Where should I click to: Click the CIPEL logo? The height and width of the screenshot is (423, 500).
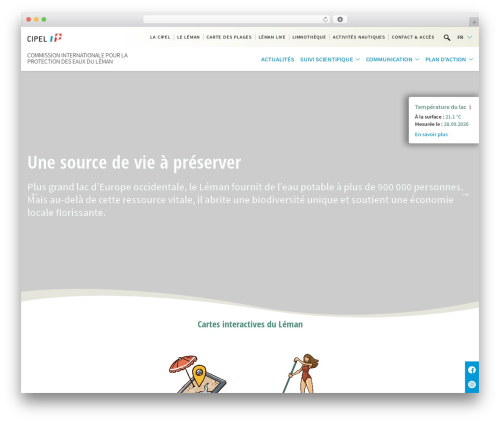[44, 38]
